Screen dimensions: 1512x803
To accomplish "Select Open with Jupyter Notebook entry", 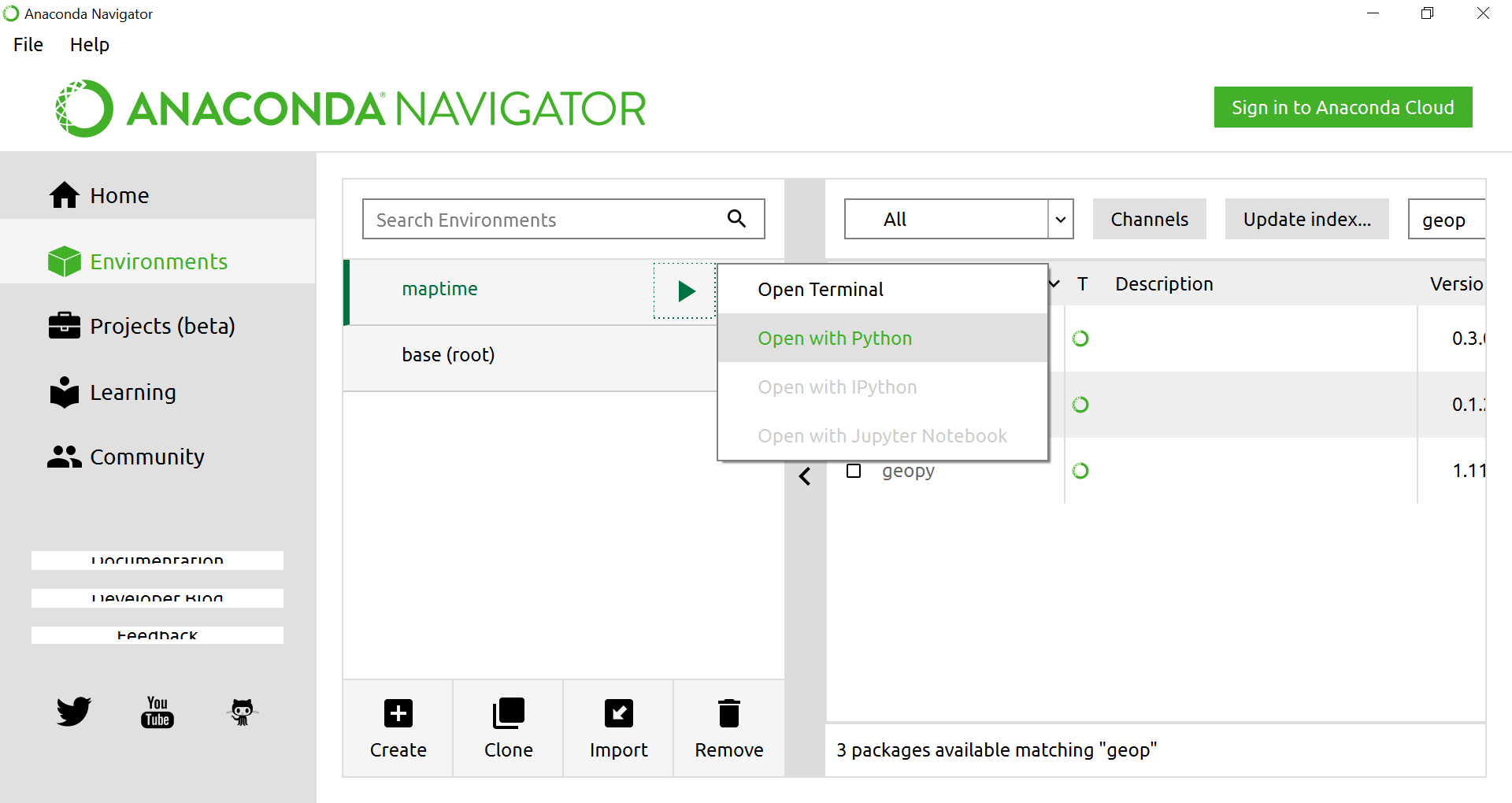I will pos(883,436).
